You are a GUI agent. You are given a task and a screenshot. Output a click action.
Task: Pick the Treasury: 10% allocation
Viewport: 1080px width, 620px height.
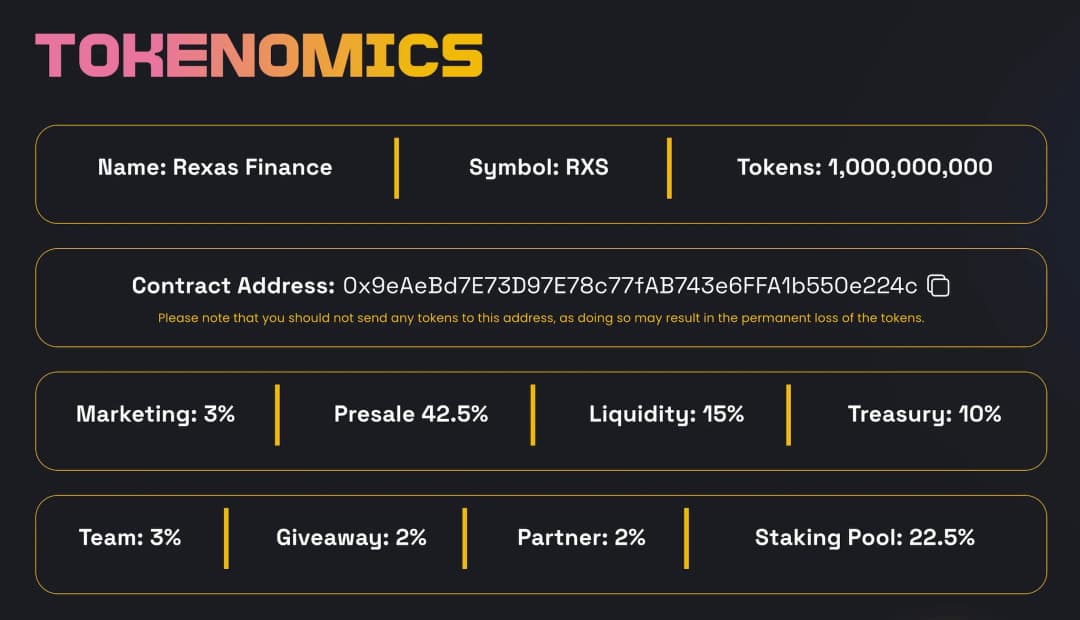(924, 414)
